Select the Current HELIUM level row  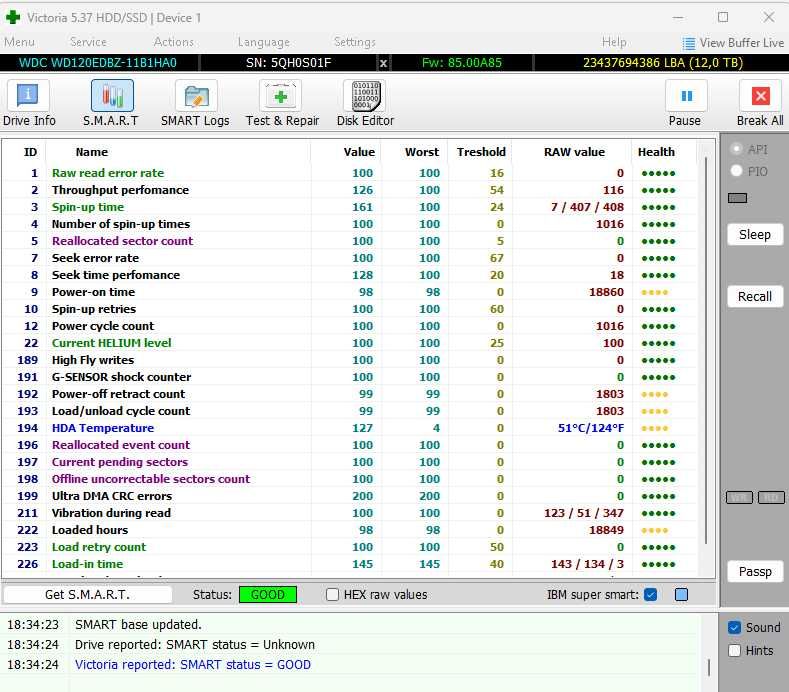(x=350, y=343)
